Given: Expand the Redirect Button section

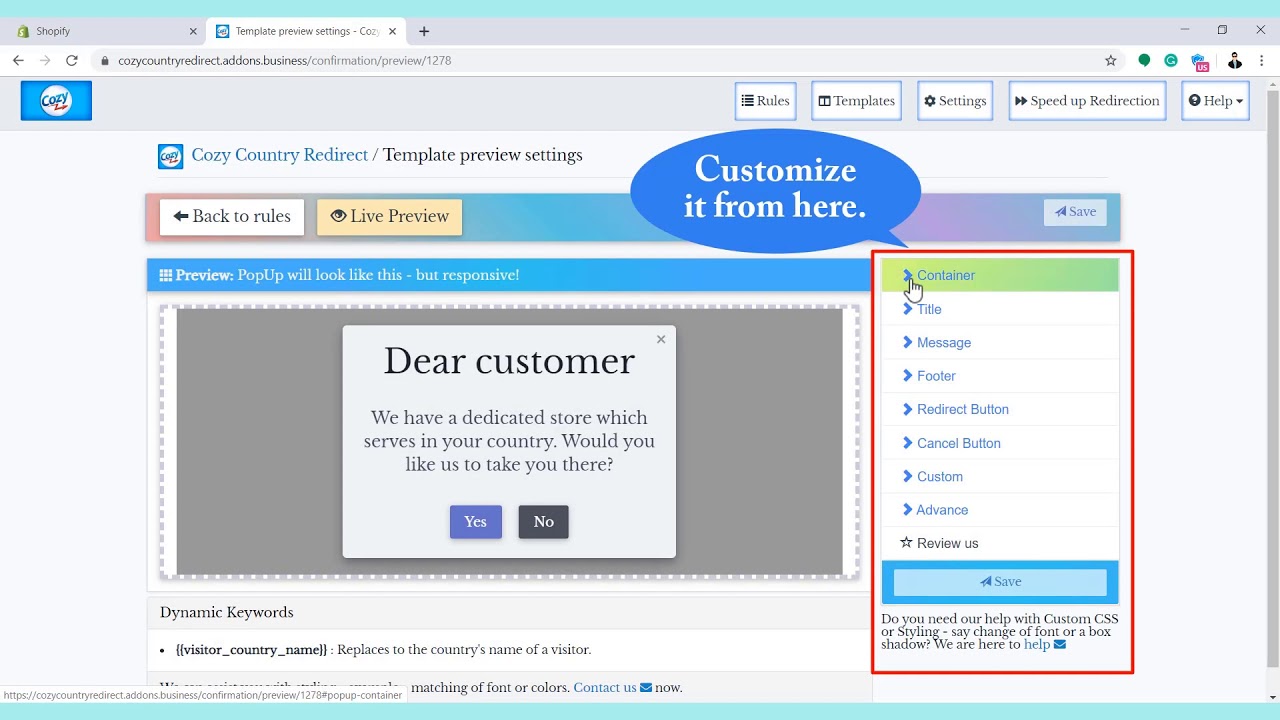Looking at the screenshot, I should coord(1000,409).
